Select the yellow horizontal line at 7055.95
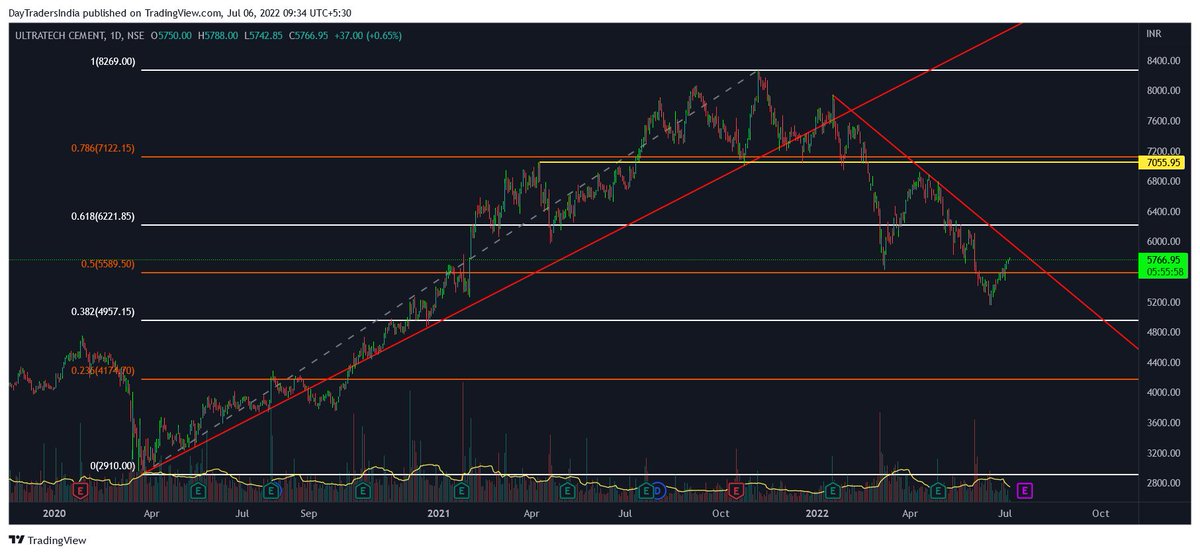Viewport: 1200px width, 554px height. (x=838, y=162)
